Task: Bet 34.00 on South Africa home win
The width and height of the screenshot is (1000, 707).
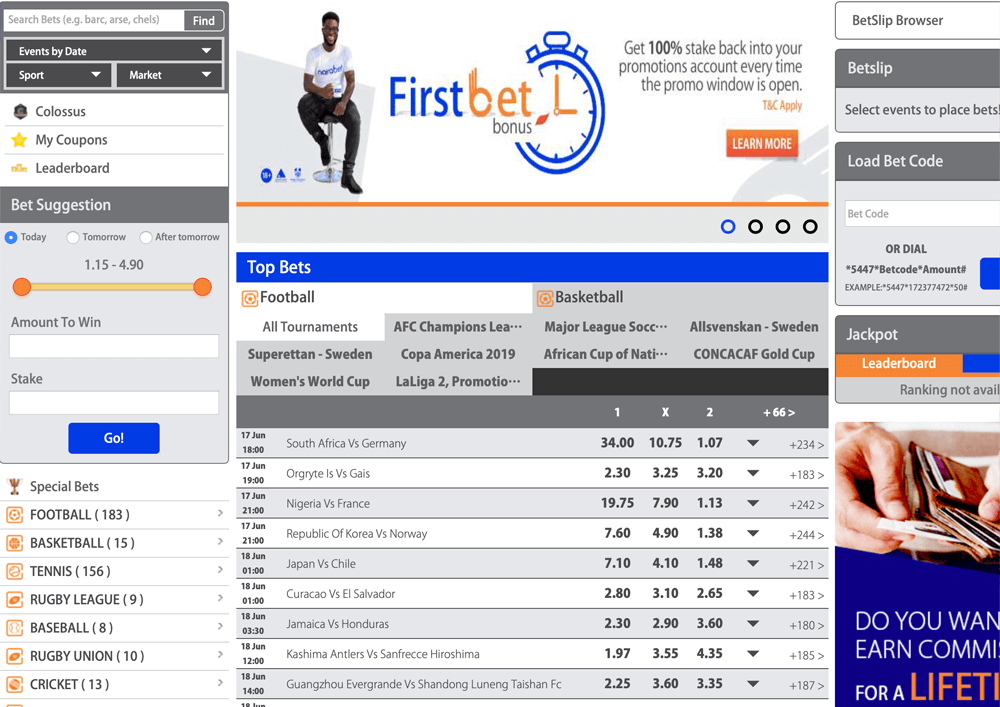Action: pyautogui.click(x=617, y=442)
